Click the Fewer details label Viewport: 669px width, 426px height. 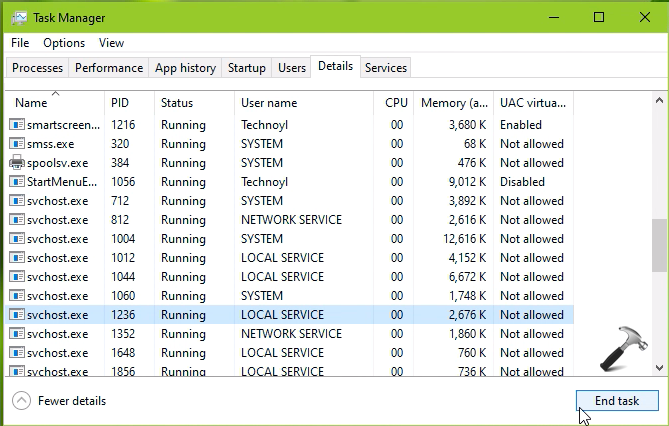pyautogui.click(x=72, y=401)
